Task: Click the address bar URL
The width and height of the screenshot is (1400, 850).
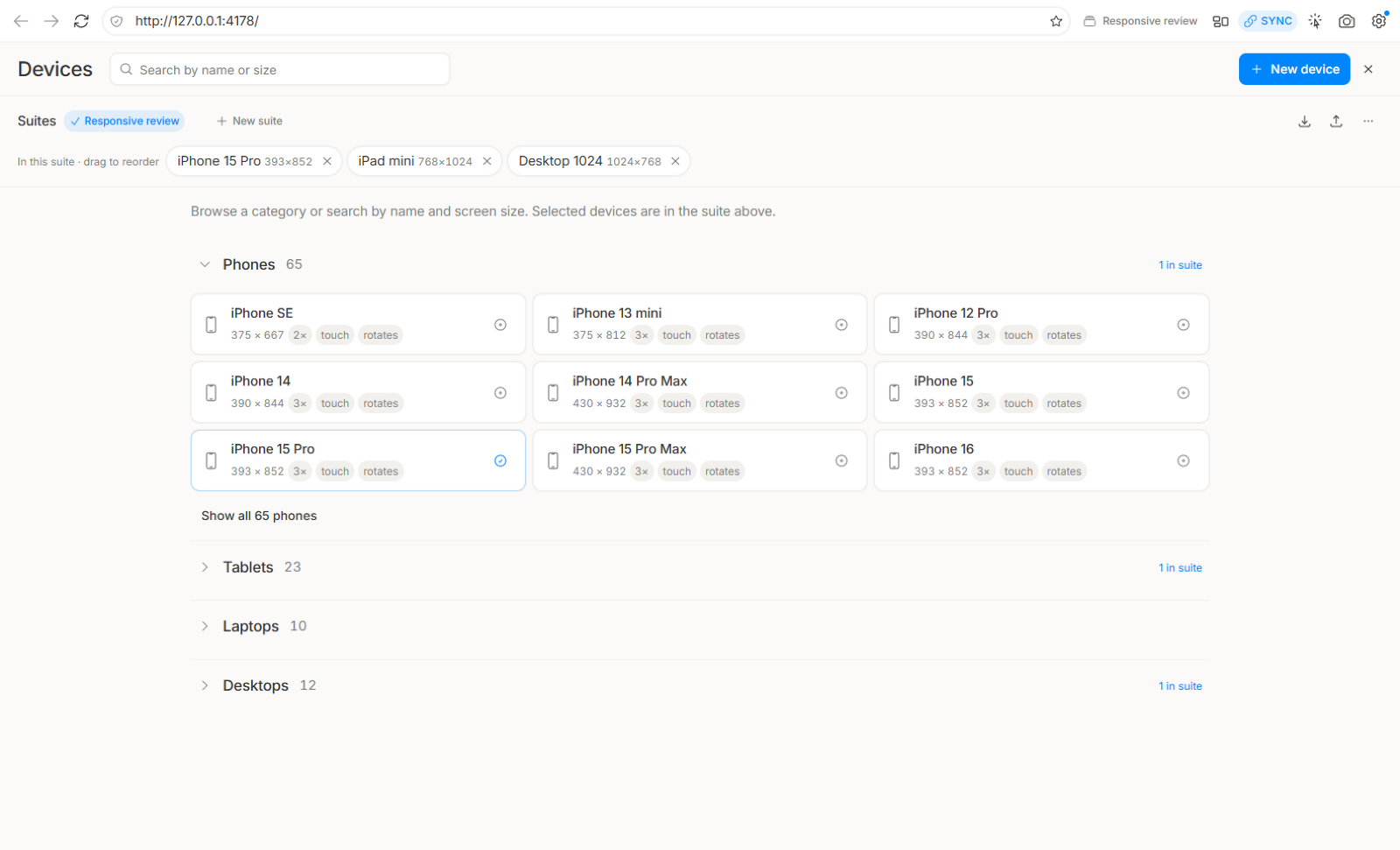Action: (197, 21)
